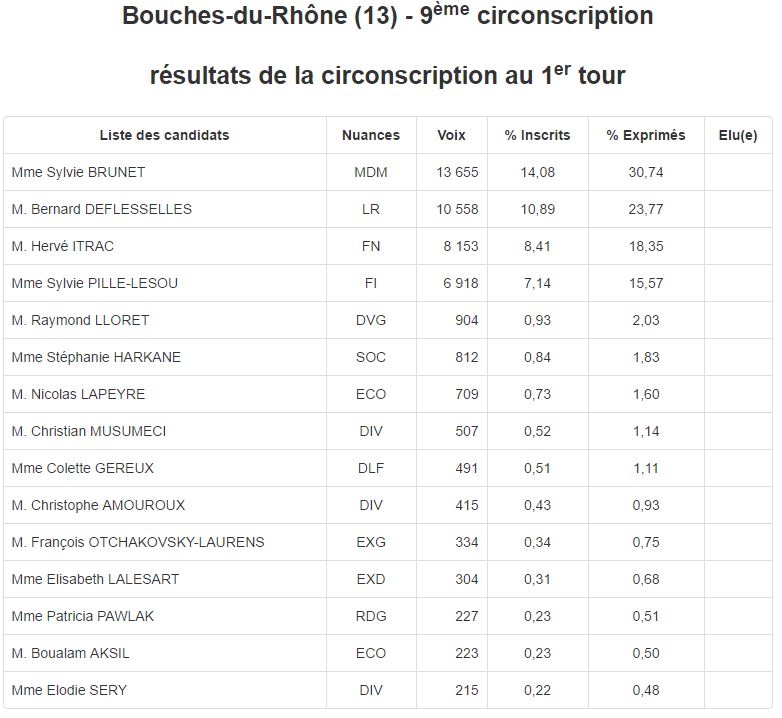Select candidate Mme Elodie SERY
Viewport: 782px width, 718px height.
point(69,690)
